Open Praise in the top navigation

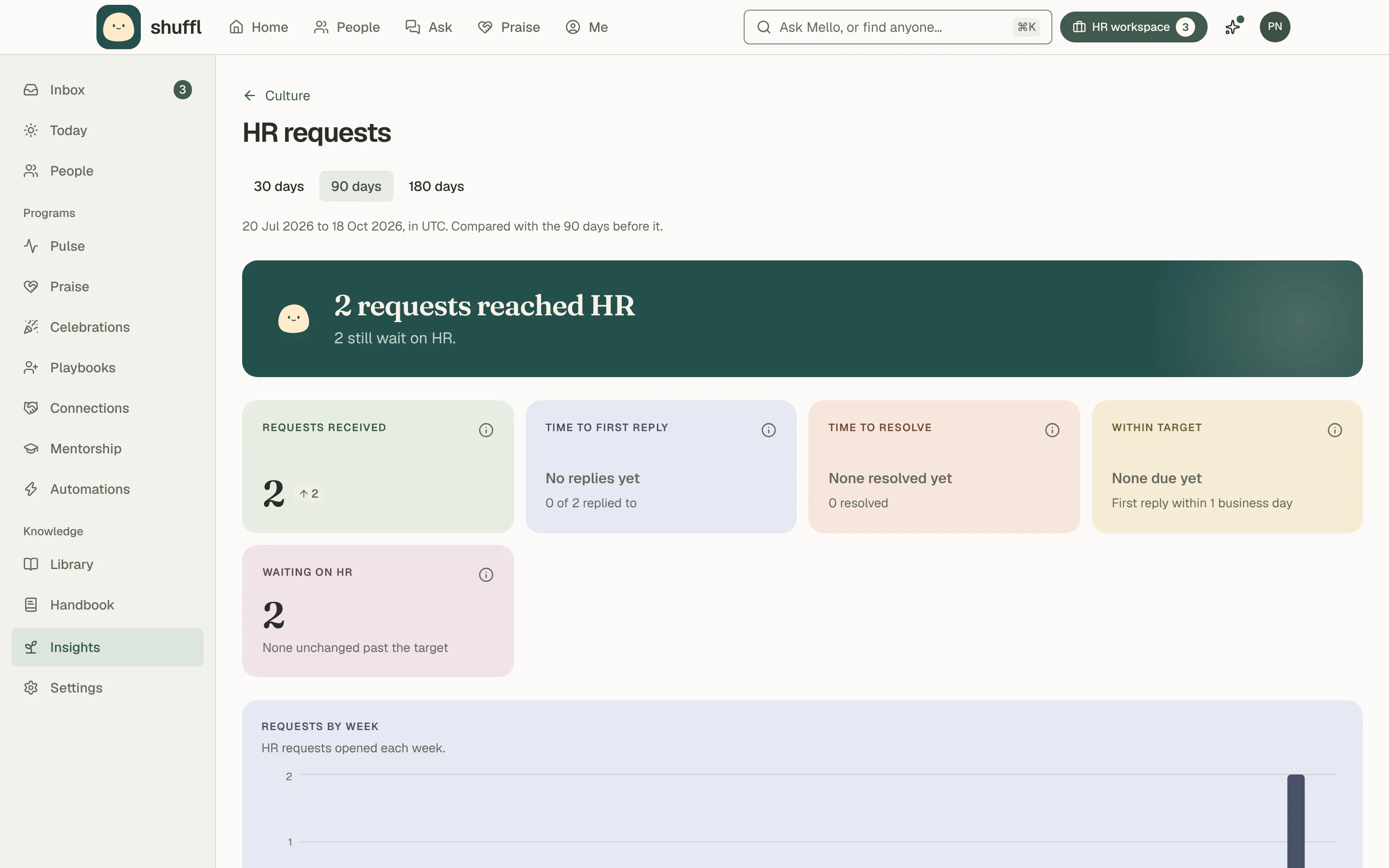pyautogui.click(x=508, y=27)
